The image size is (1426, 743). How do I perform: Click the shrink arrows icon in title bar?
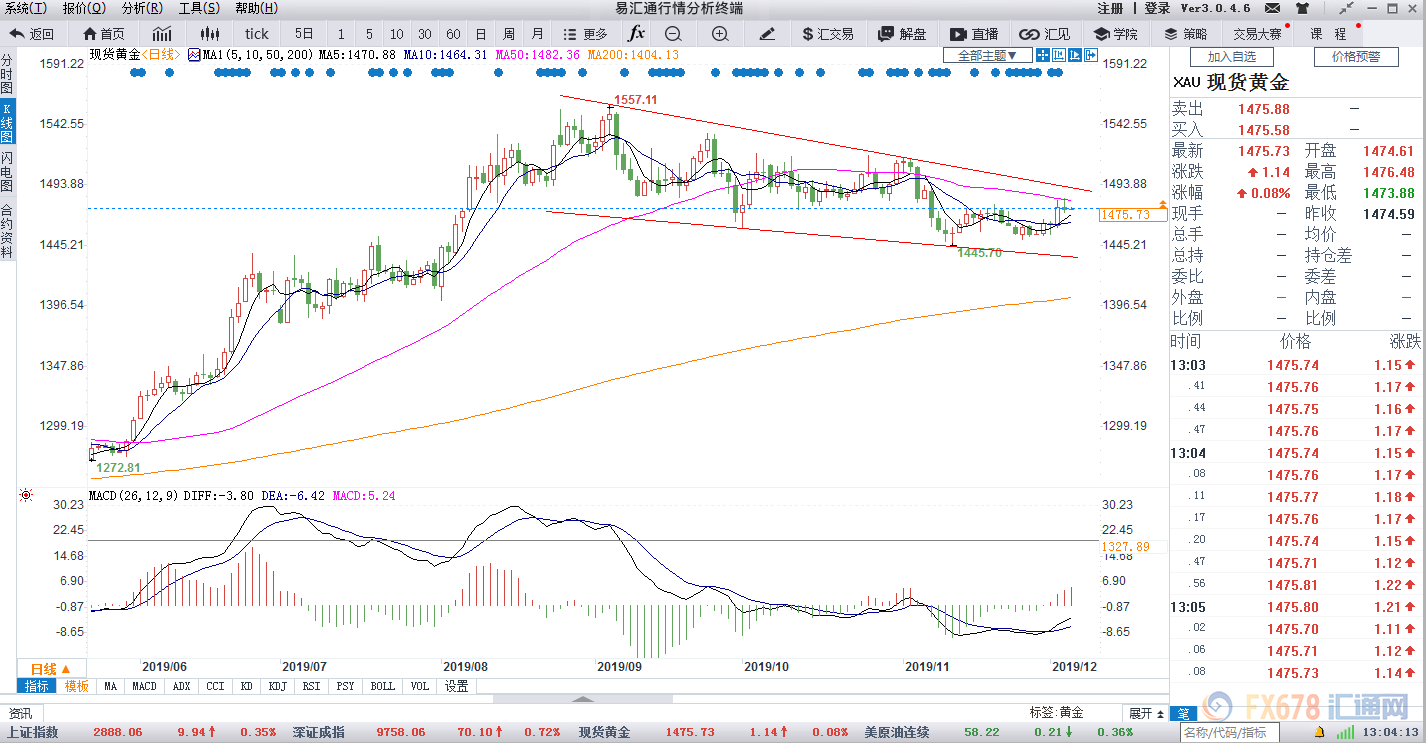1347,8
